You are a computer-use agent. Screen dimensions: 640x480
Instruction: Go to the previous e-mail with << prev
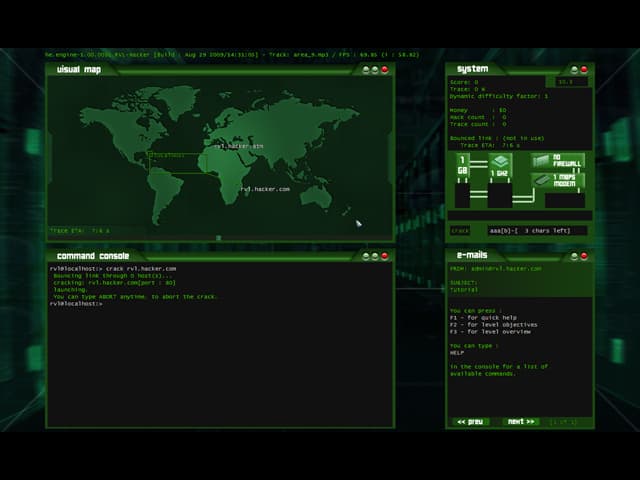click(x=470, y=422)
